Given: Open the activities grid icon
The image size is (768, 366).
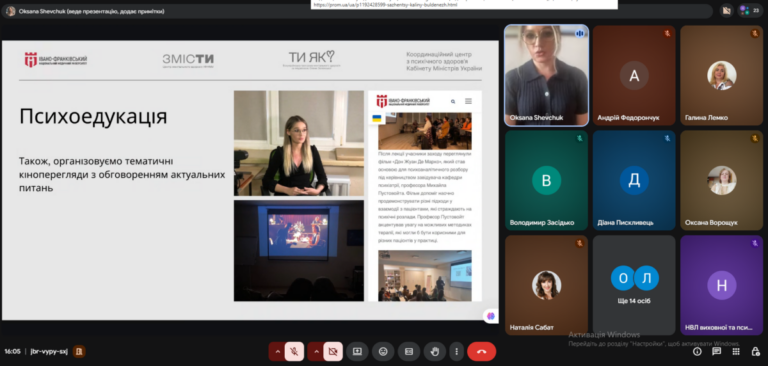Looking at the screenshot, I should pyautogui.click(x=736, y=351).
